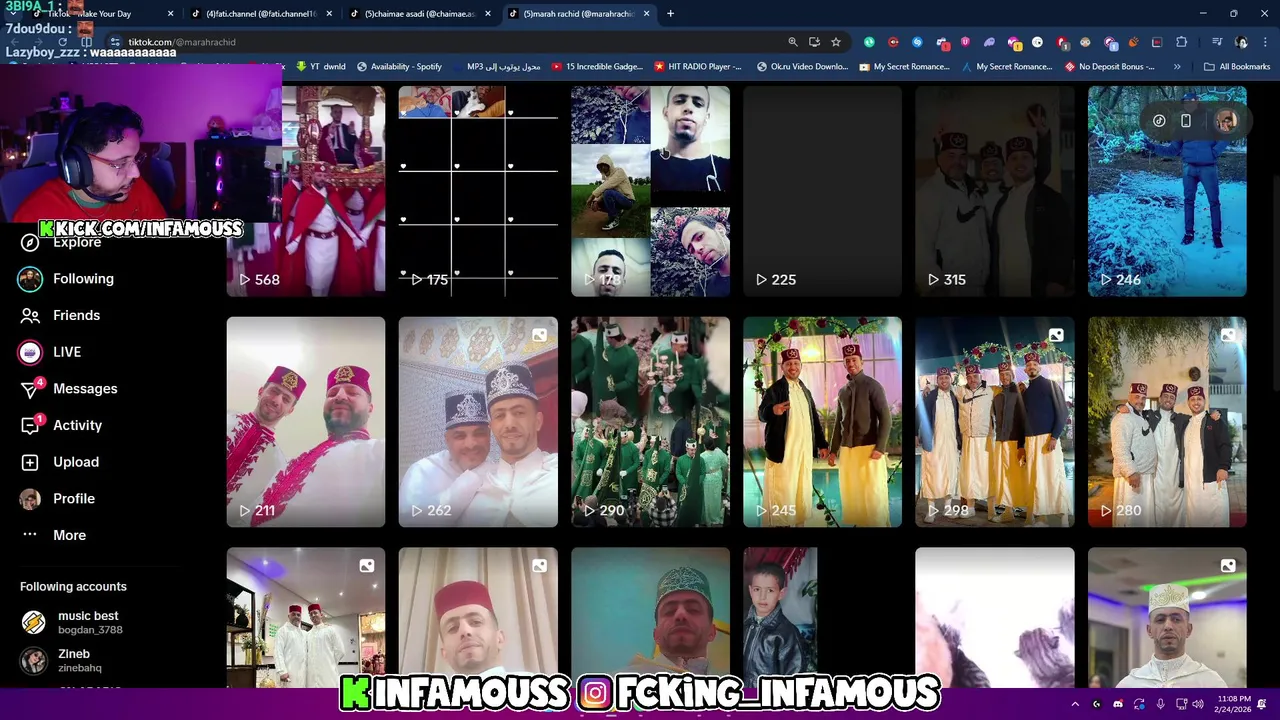Open the Activity notifications
This screenshot has height=720, width=1280.
coord(61,425)
